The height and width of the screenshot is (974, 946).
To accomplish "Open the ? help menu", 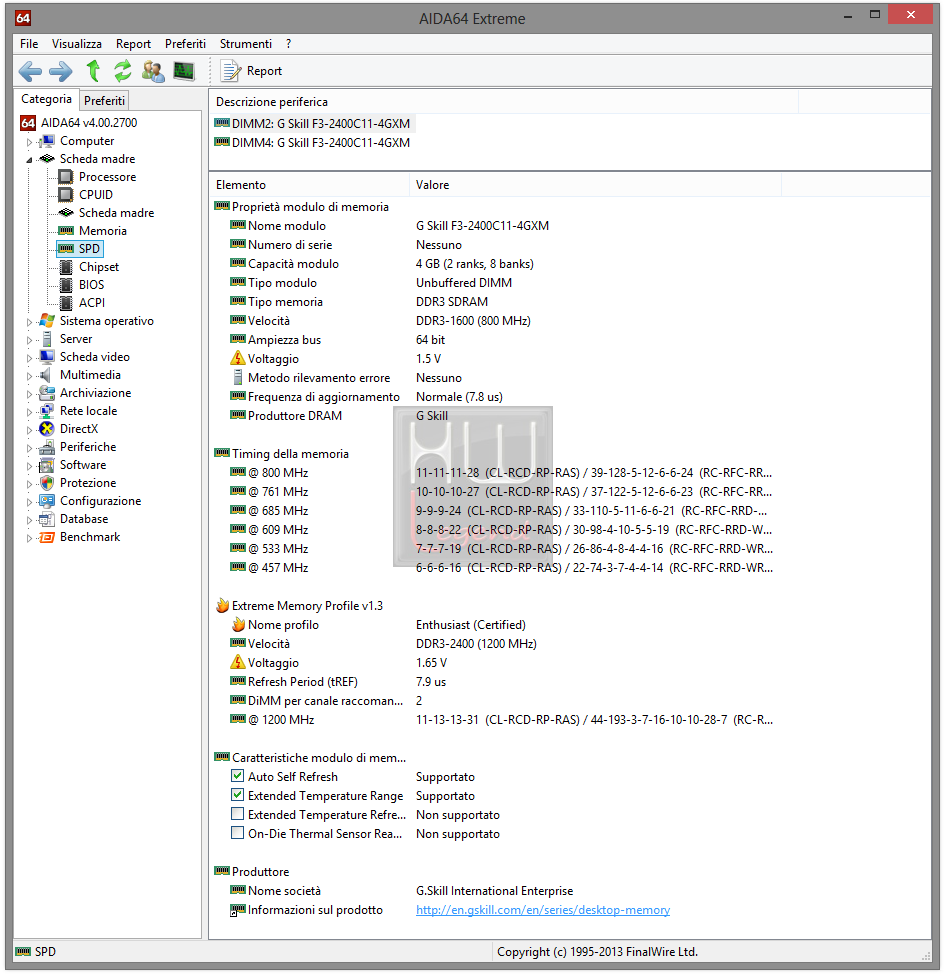I will (x=288, y=44).
